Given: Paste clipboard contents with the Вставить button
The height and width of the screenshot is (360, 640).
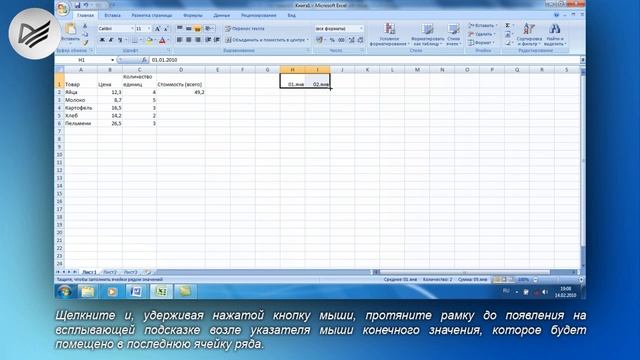Looking at the screenshot, I should 70,33.
